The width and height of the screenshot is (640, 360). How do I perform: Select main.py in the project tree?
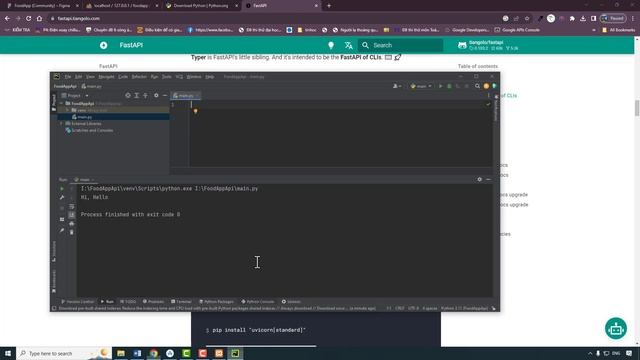click(84, 117)
